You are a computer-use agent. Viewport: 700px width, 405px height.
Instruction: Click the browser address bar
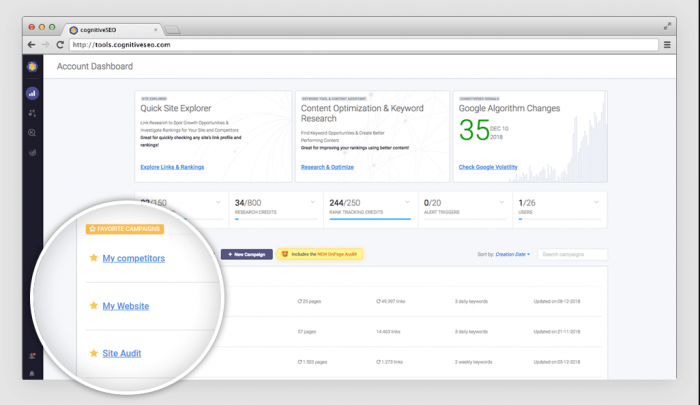363,45
